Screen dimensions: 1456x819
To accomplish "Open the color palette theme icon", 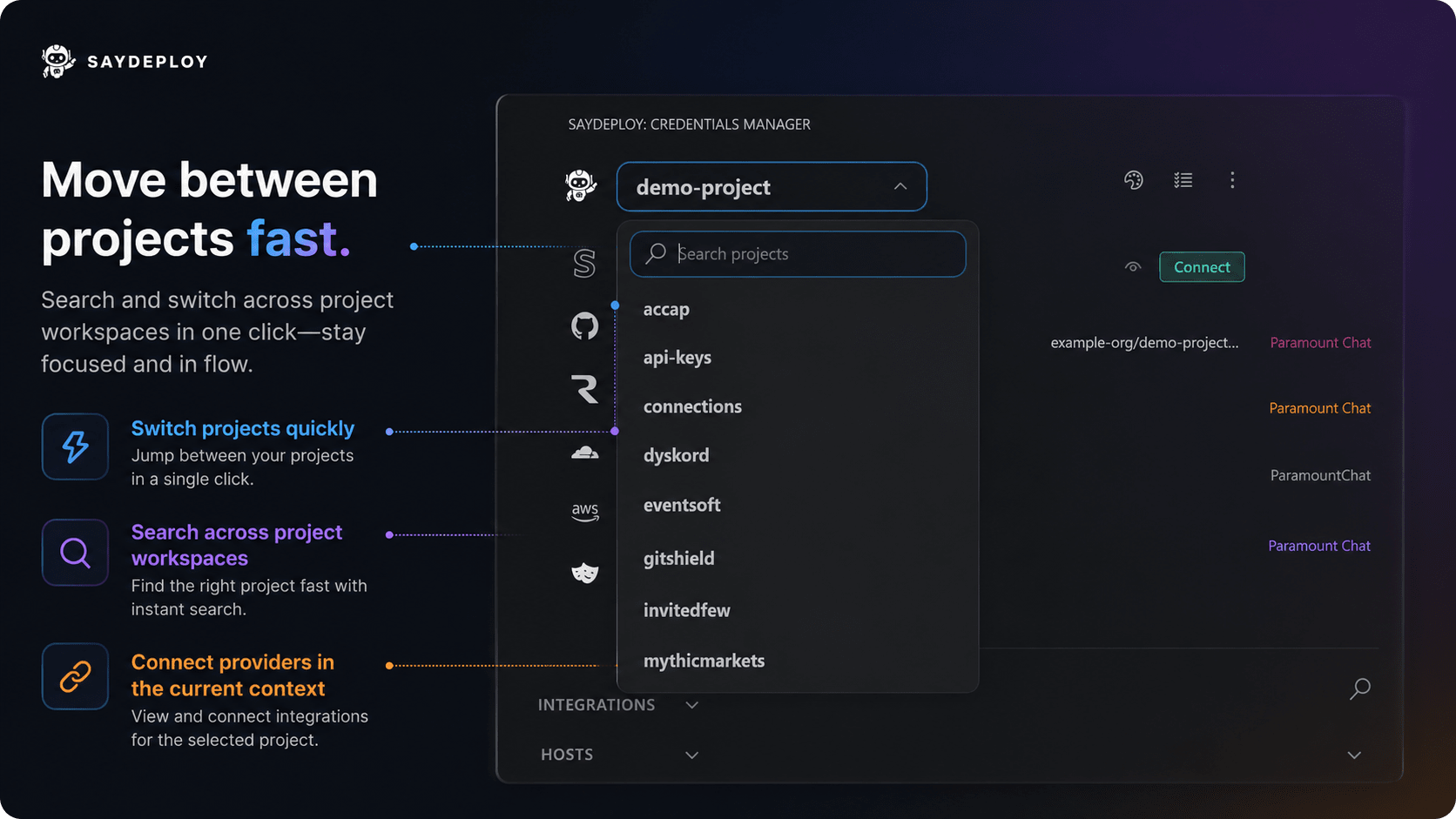I will pos(1133,180).
